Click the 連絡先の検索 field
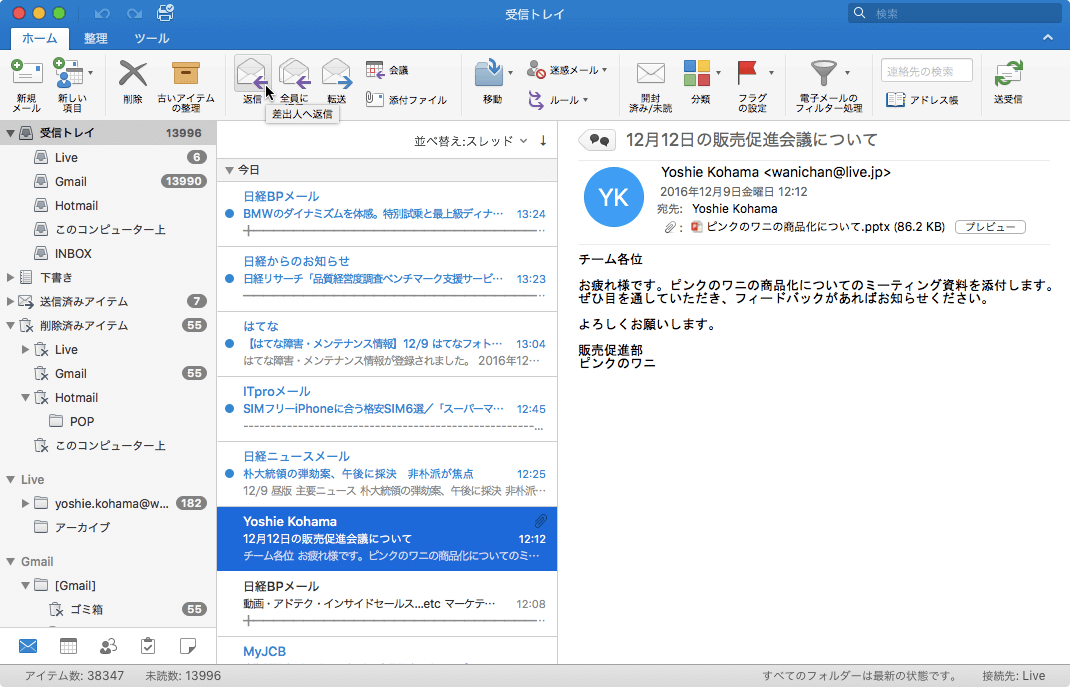The image size is (1070, 687). point(927,71)
